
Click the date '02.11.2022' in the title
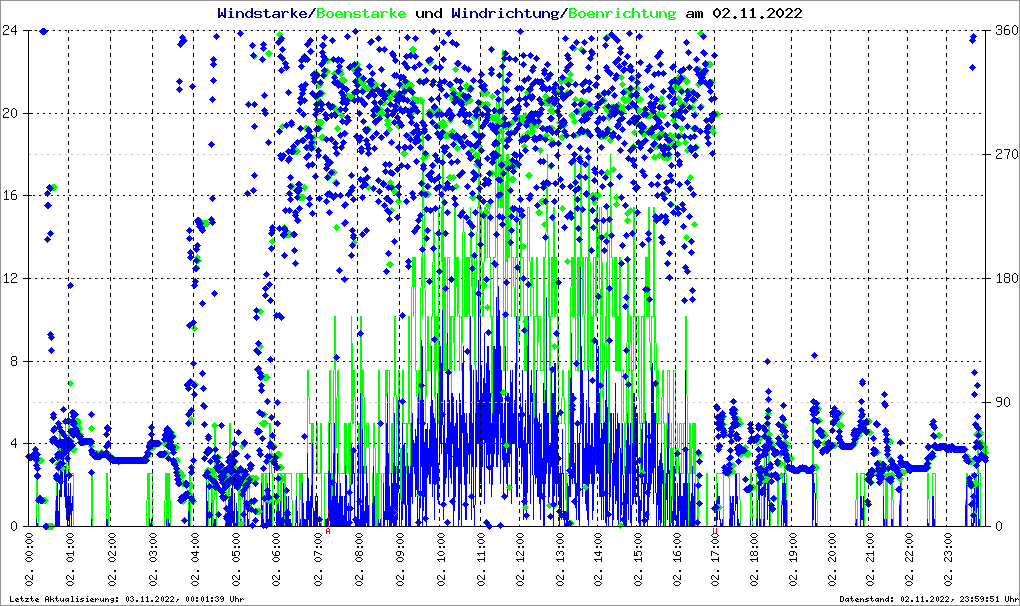pyautogui.click(x=757, y=13)
